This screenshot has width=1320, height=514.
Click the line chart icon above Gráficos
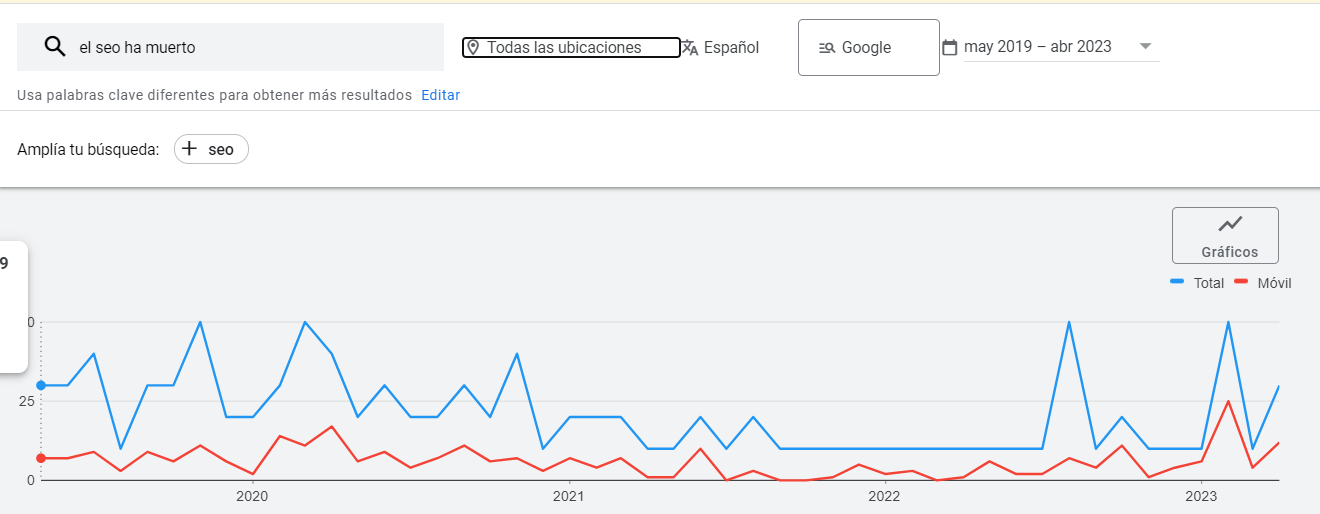tap(1229, 224)
